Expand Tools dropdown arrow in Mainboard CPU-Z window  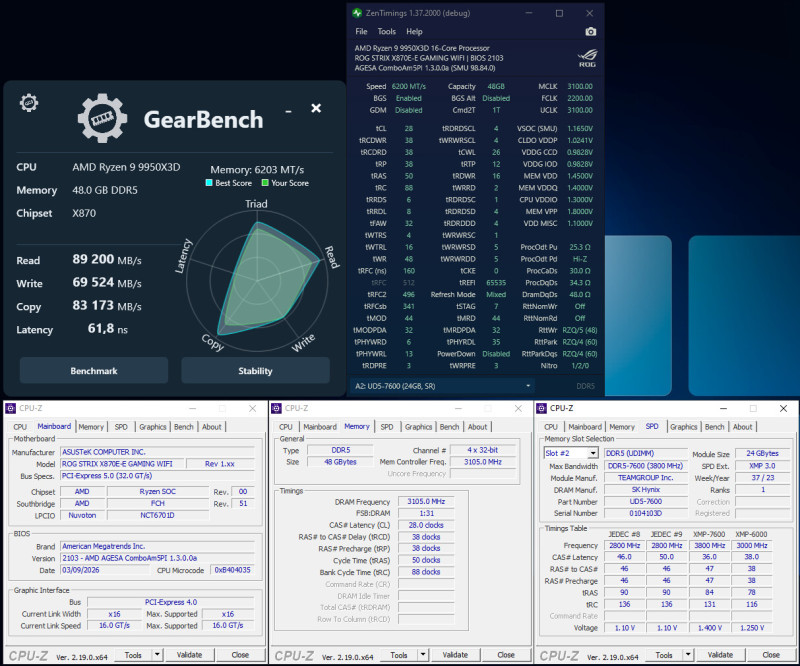click(x=157, y=654)
